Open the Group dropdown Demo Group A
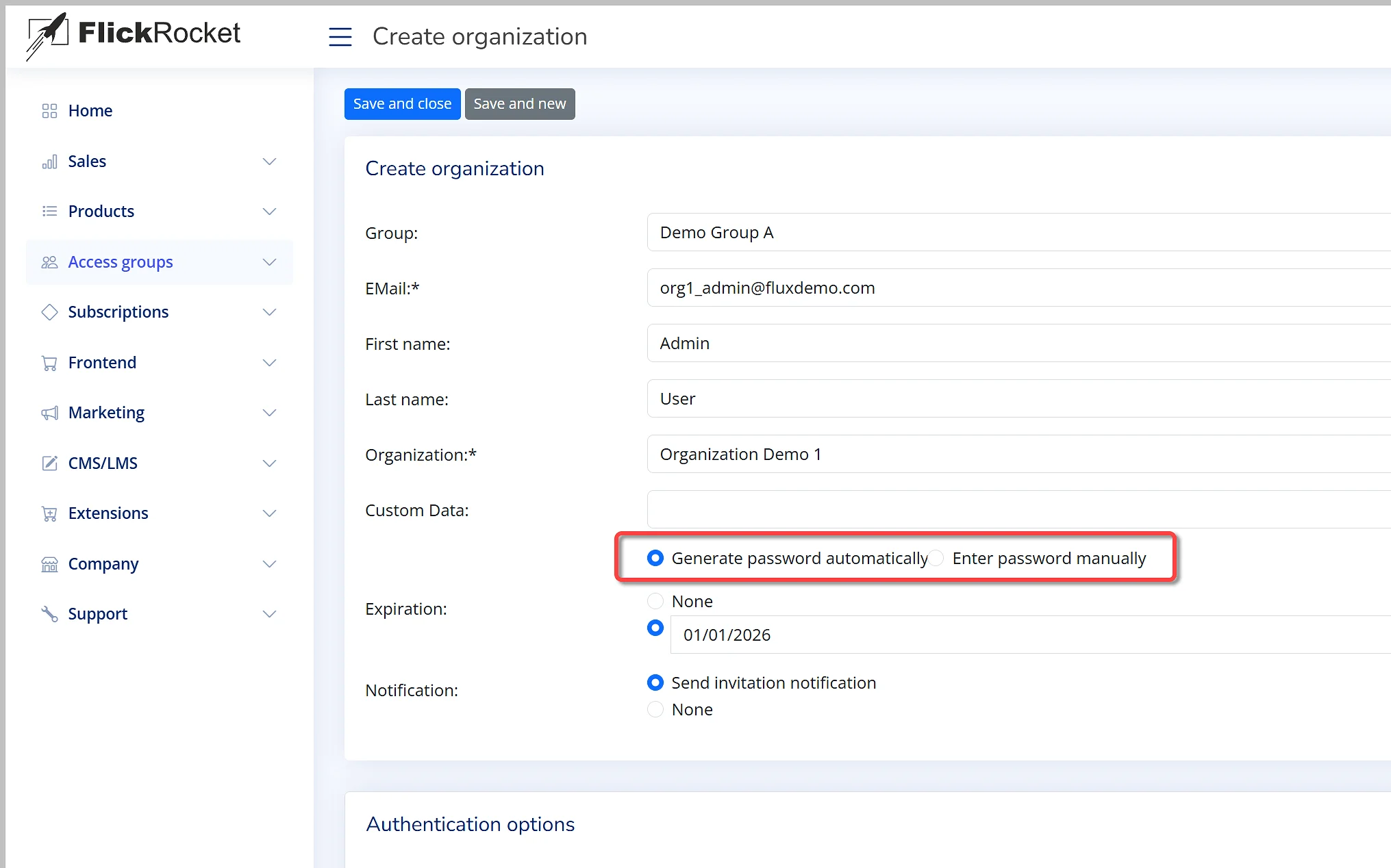1391x868 pixels. (x=1018, y=233)
